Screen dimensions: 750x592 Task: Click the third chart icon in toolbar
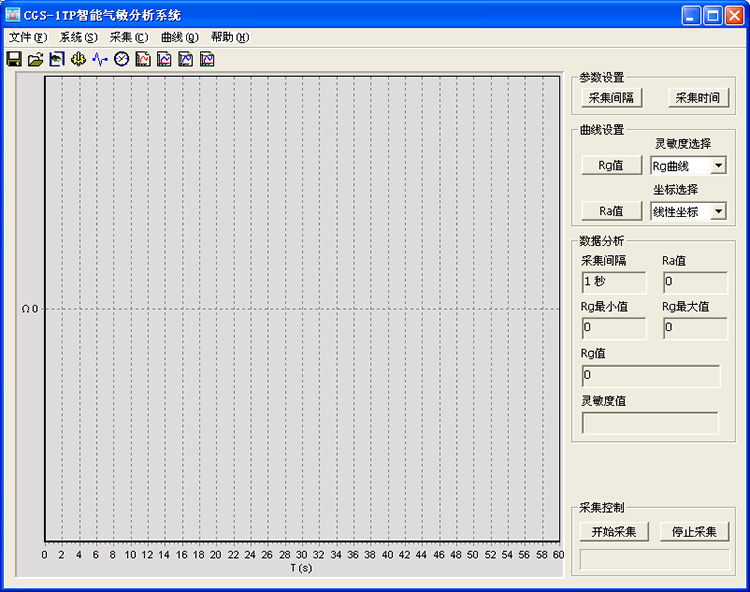pyautogui.click(x=186, y=59)
